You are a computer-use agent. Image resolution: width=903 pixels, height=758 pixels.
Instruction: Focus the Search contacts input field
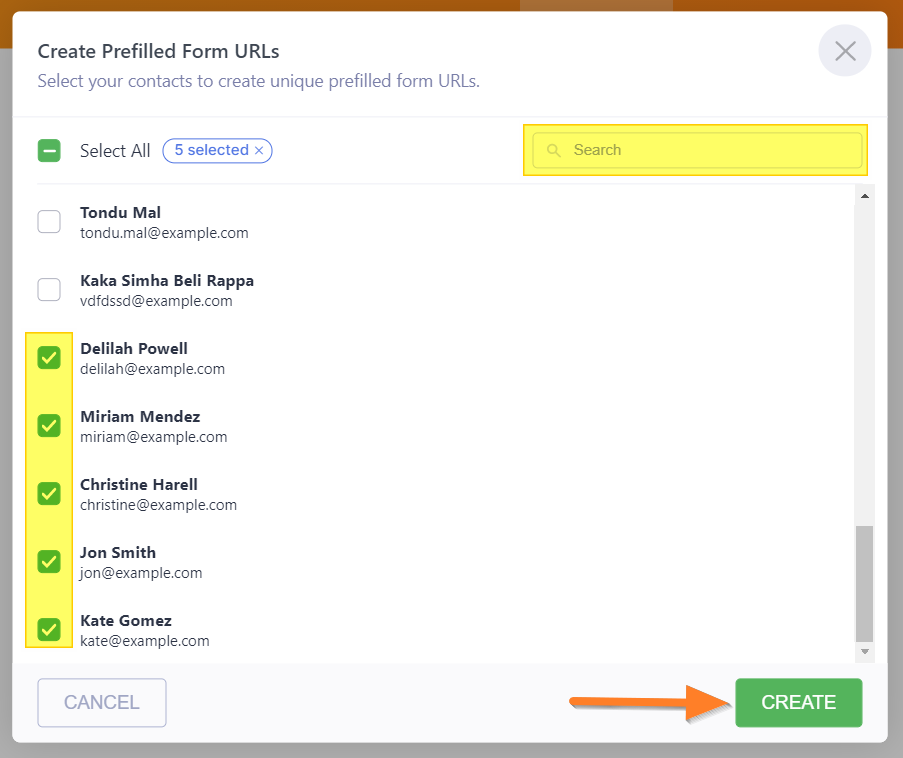point(697,150)
